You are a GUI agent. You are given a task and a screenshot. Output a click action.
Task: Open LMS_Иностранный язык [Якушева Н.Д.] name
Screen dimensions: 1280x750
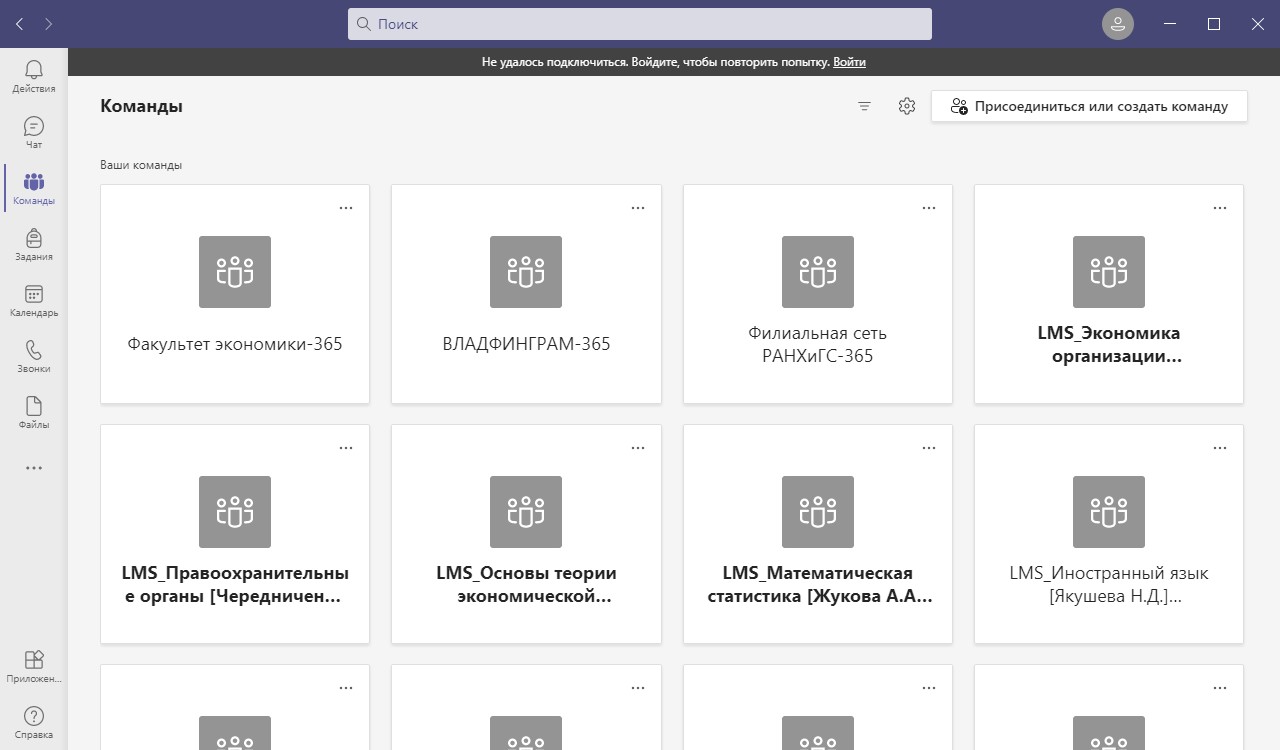tap(1109, 585)
